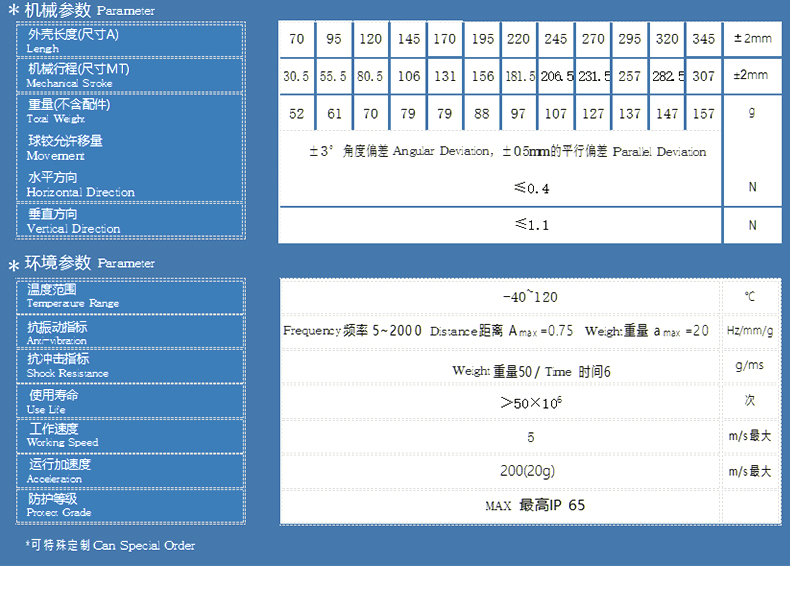The height and width of the screenshot is (591, 790).
Task: Click weight cell value 70
Action: pos(370,113)
